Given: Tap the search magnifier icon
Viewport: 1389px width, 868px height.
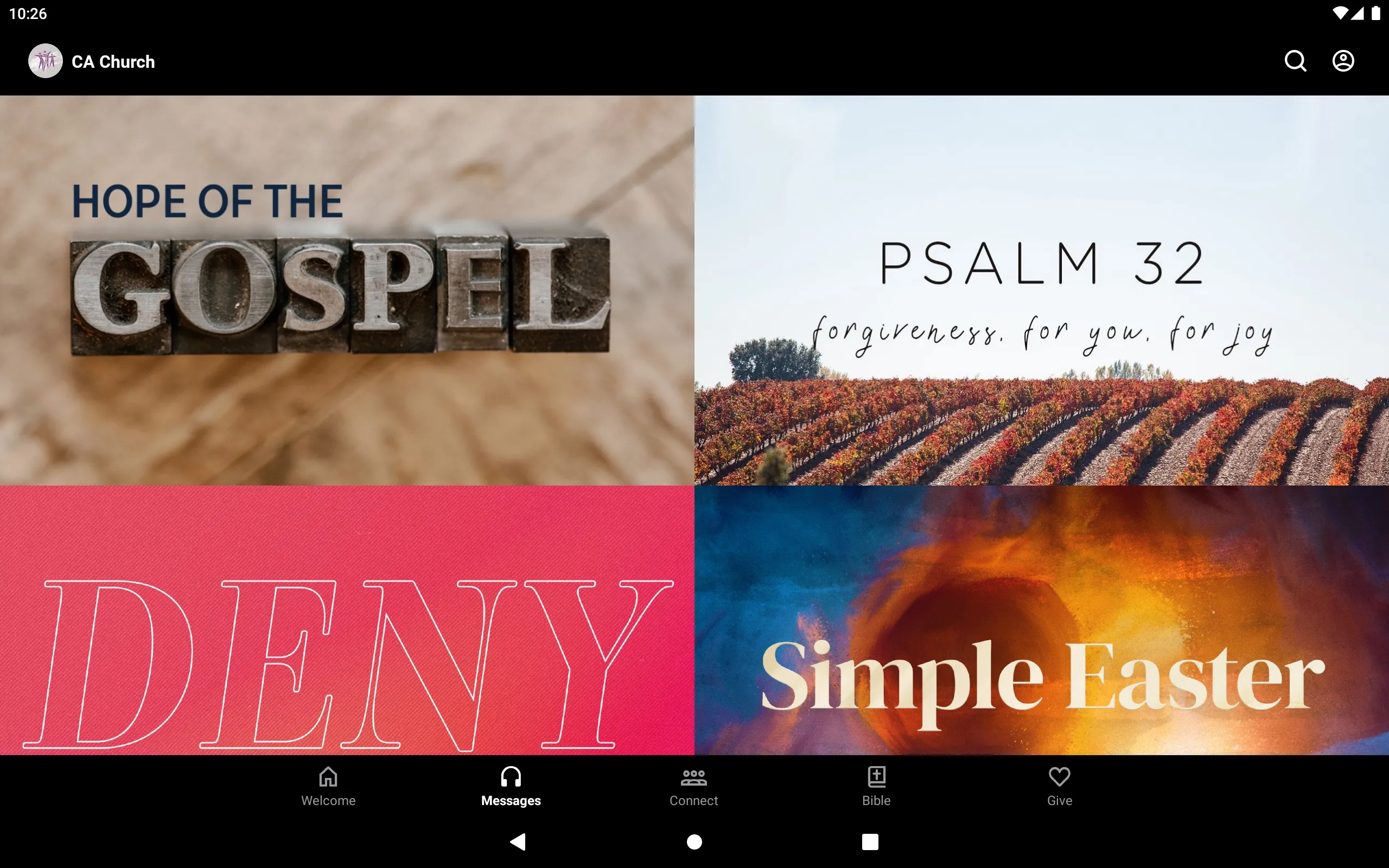Looking at the screenshot, I should point(1295,61).
